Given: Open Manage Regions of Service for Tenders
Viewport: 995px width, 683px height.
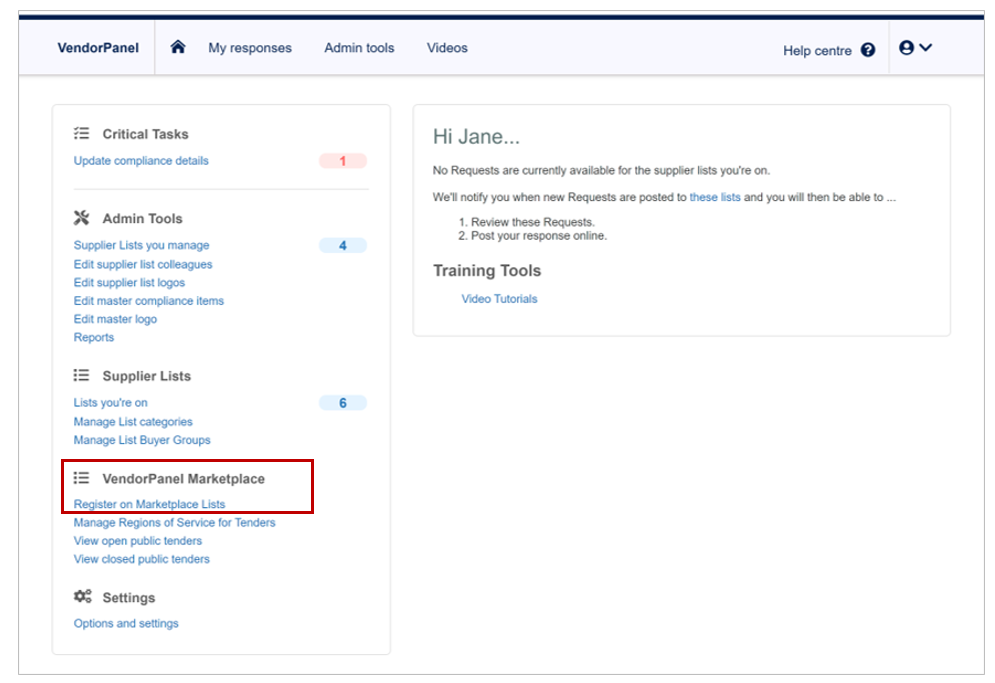Looking at the screenshot, I should 175,522.
